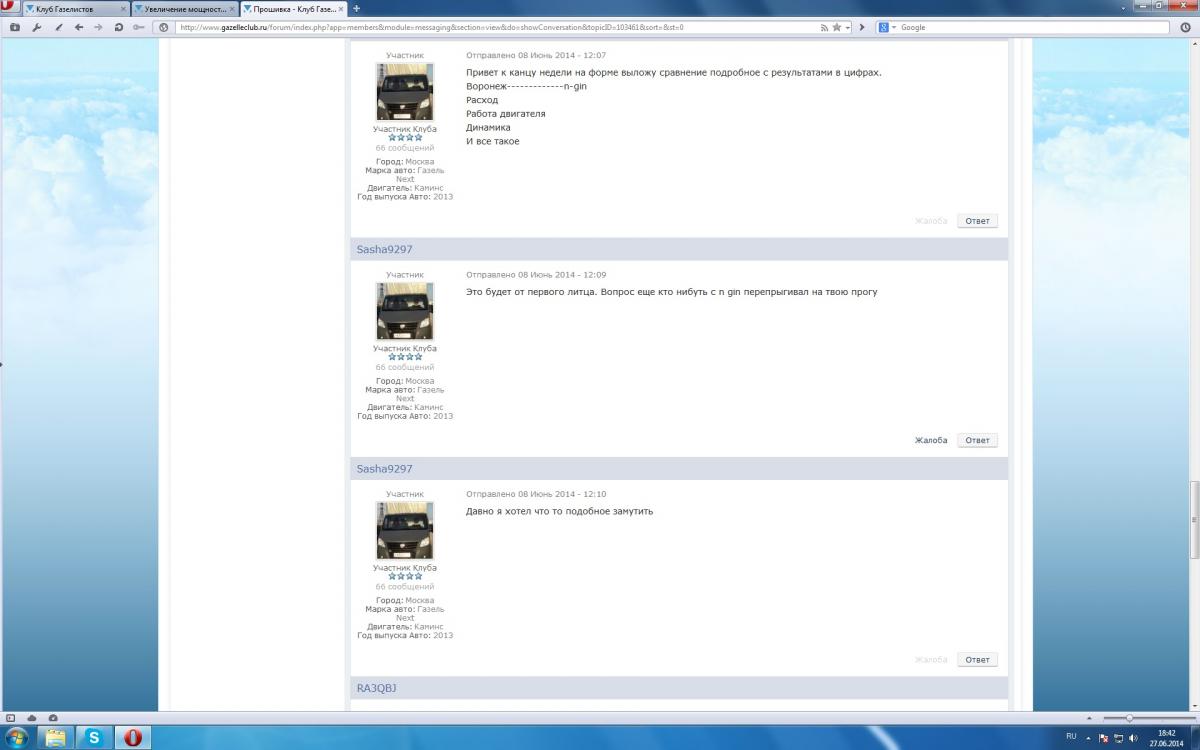Image resolution: width=1200 pixels, height=750 pixels.
Task: Expand the bookmark star dropdown arrow
Action: 847,27
